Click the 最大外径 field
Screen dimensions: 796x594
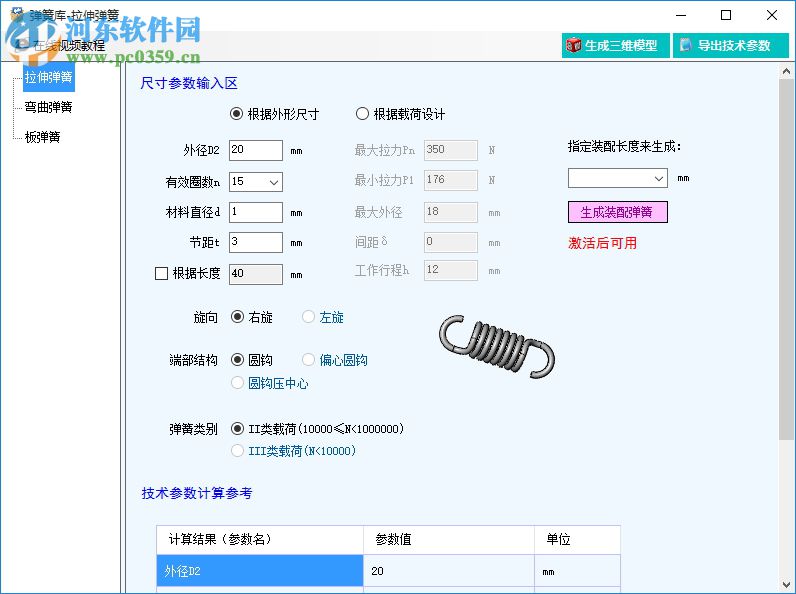(451, 212)
